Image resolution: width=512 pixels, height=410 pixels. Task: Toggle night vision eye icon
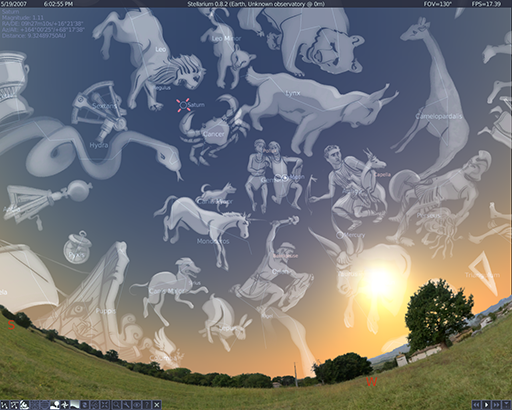[x=136, y=405]
